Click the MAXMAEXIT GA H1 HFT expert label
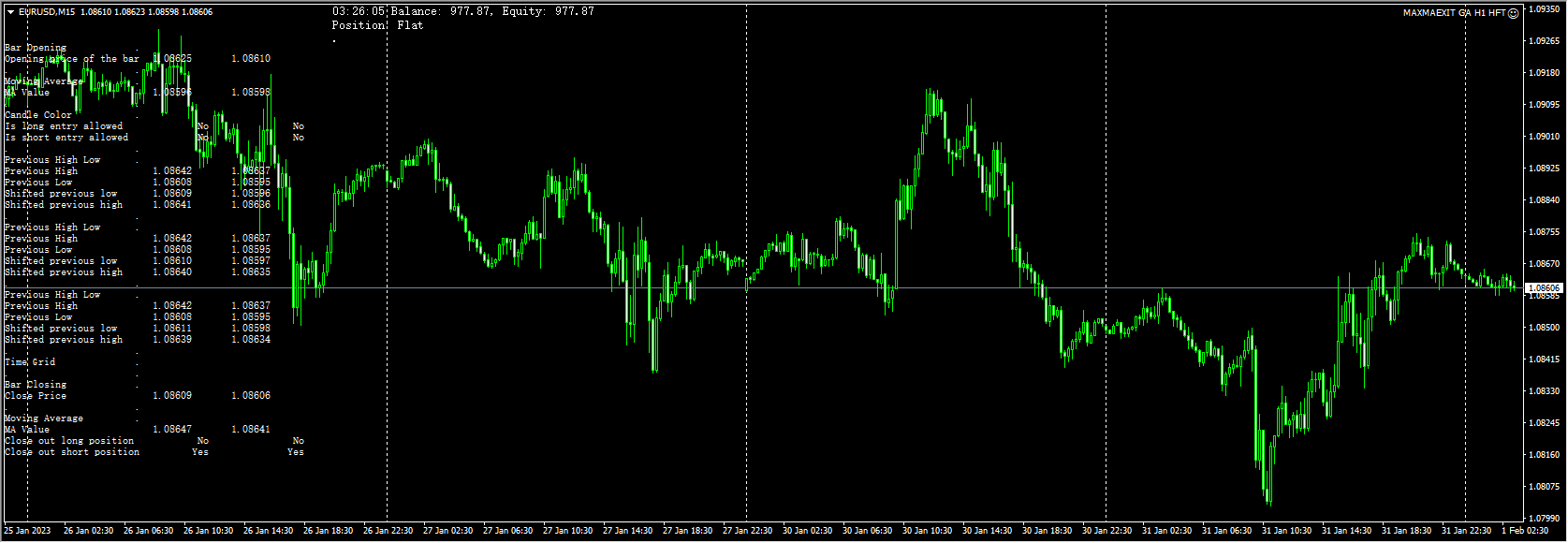The height and width of the screenshot is (543, 1568). (x=1455, y=13)
